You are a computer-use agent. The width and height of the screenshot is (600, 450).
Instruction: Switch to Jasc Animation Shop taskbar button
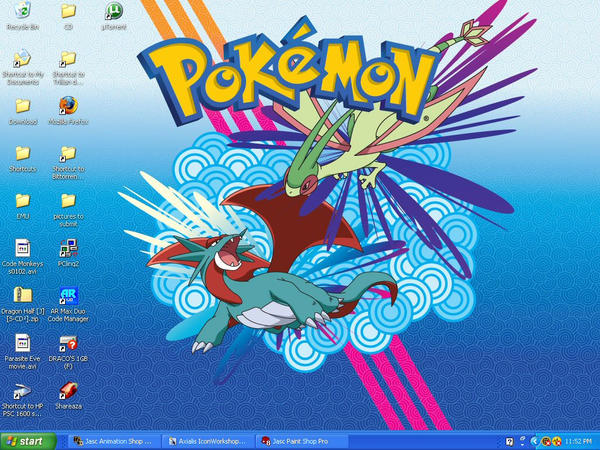pos(114,441)
